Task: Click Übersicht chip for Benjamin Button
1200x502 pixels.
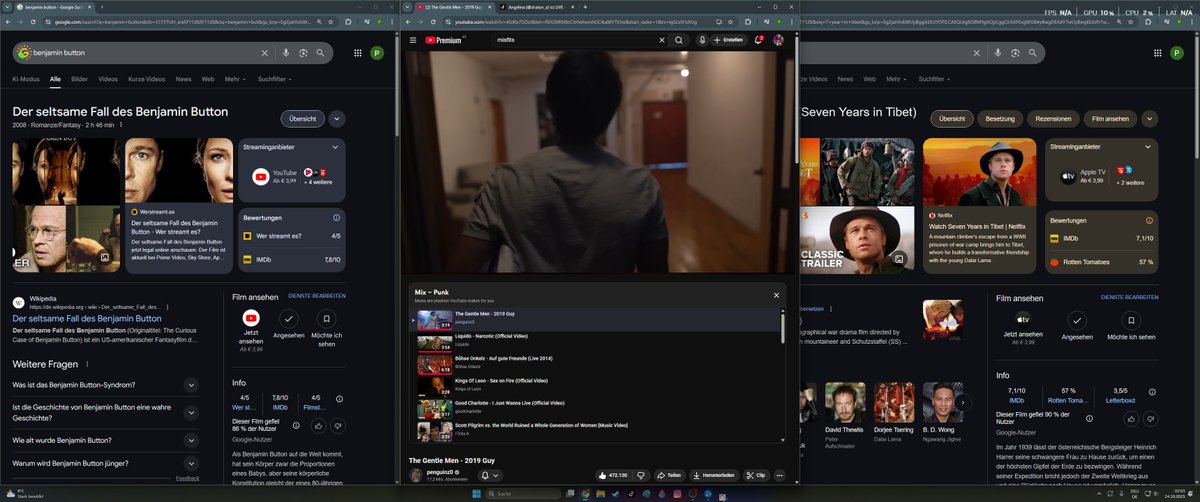Action: click(303, 118)
